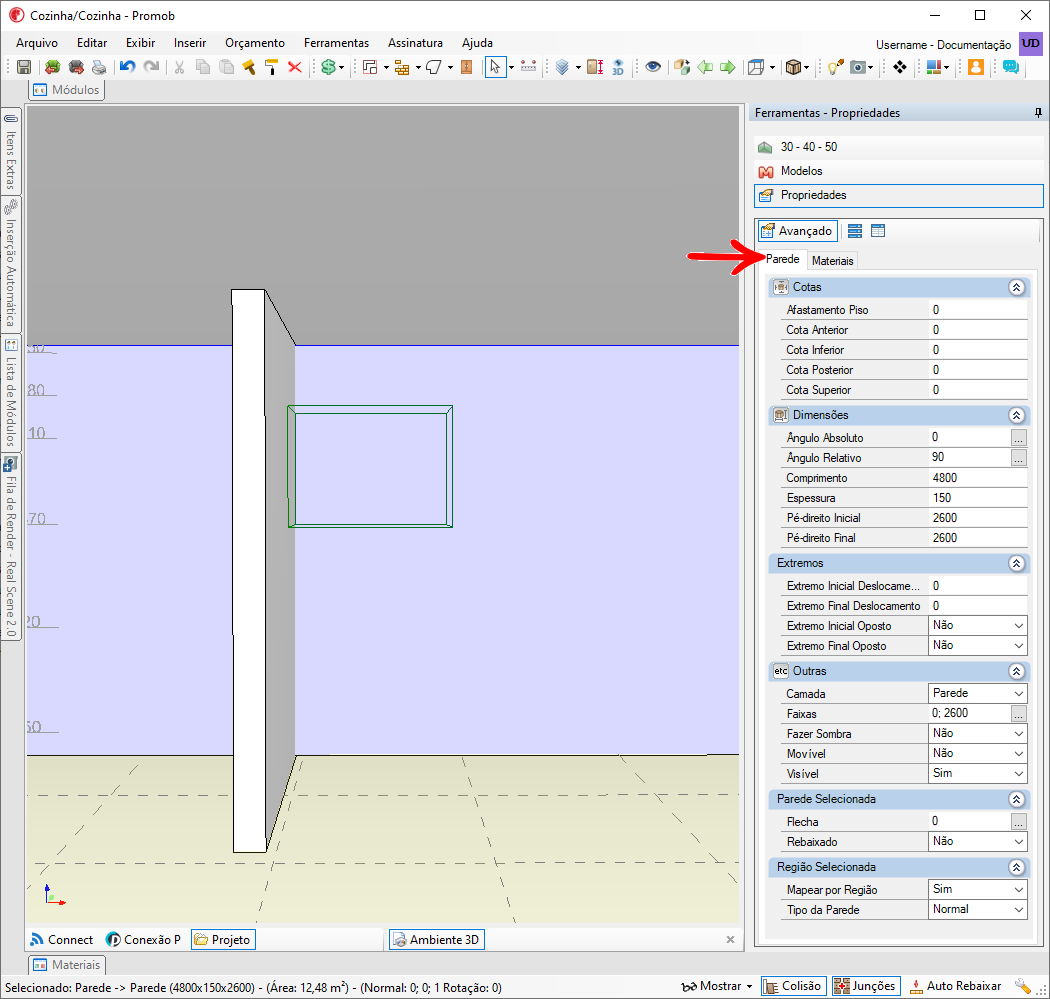Open the Módulos tab at top
The height and width of the screenshot is (999, 1050).
[67, 90]
